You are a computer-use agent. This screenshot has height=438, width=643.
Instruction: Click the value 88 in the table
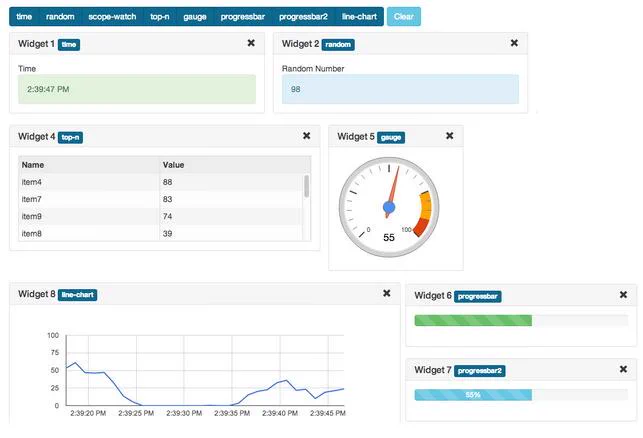point(167,182)
